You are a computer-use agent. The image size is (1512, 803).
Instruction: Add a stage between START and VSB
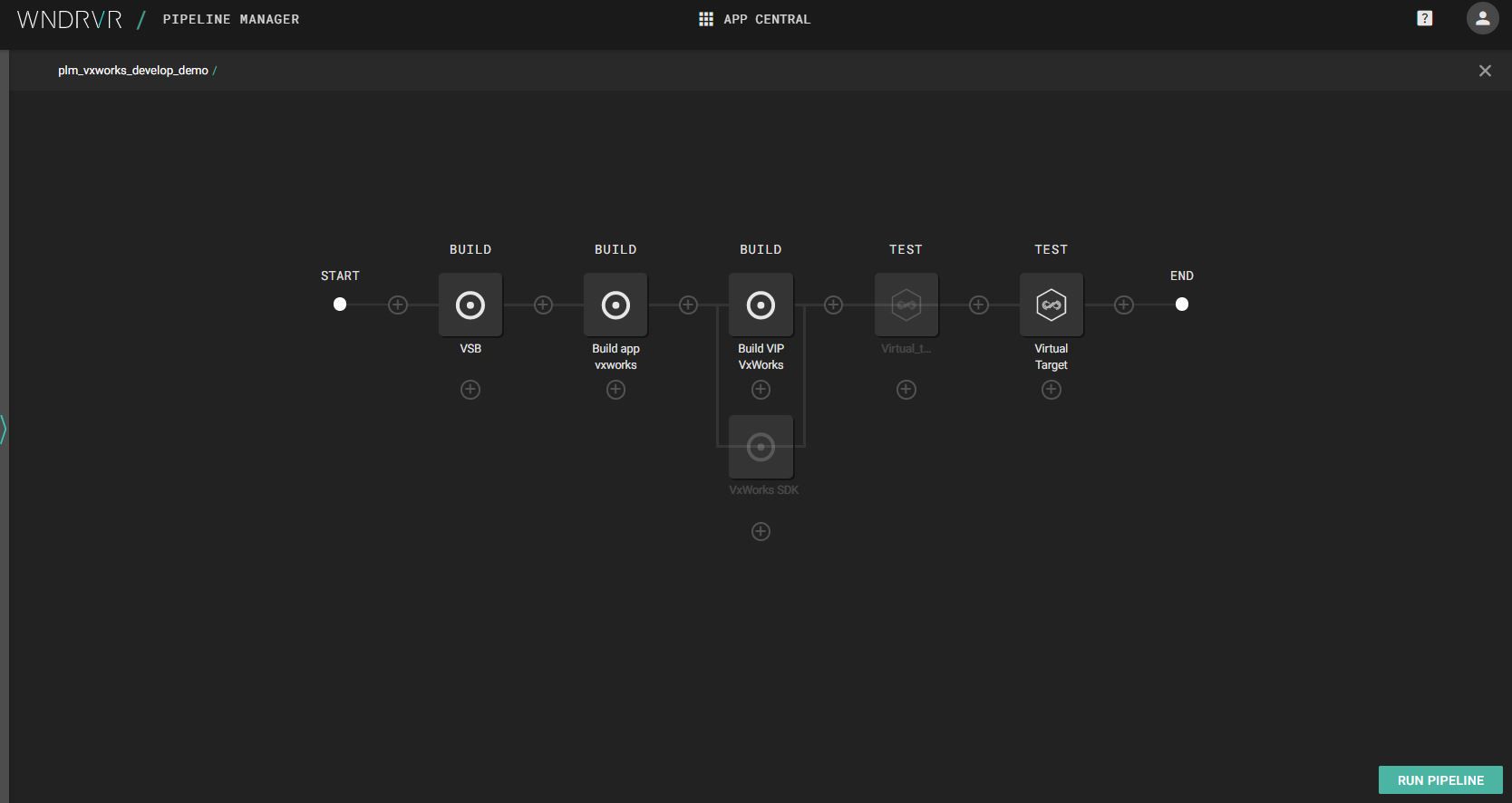(x=398, y=305)
